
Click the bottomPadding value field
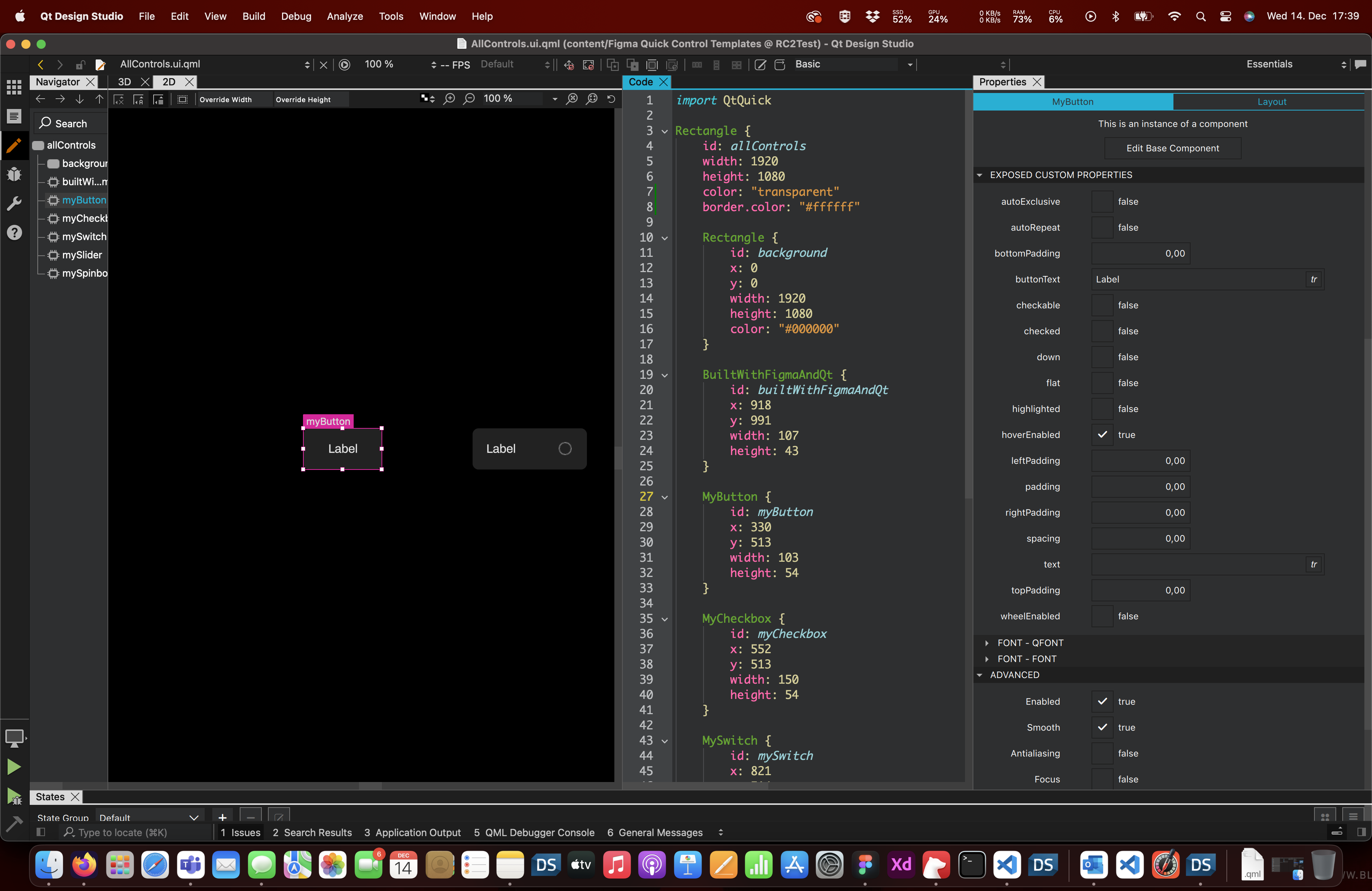1141,253
